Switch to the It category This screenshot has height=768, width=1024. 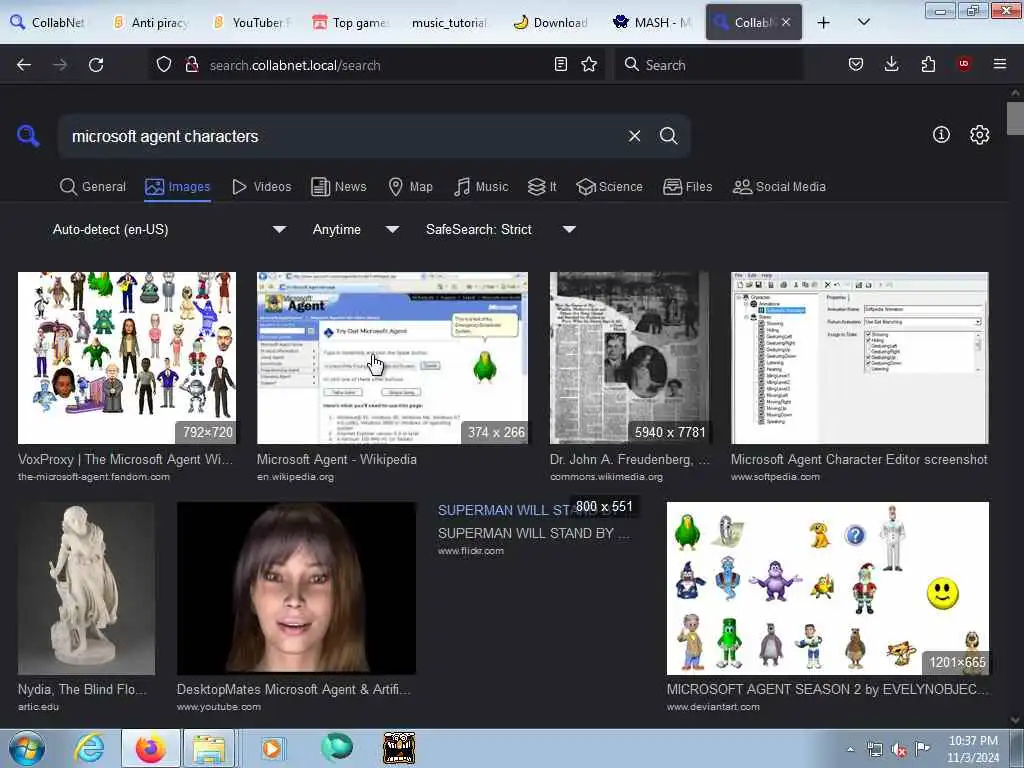click(x=542, y=187)
